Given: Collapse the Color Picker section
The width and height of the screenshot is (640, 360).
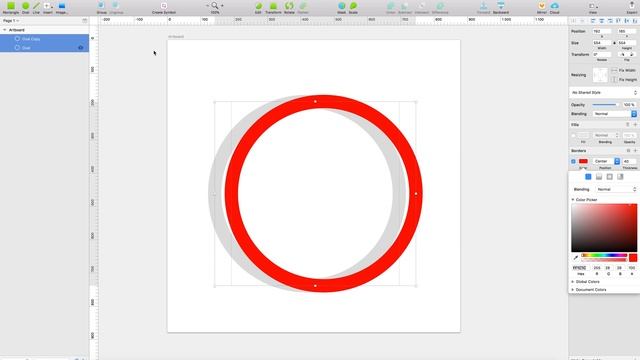Looking at the screenshot, I should point(573,200).
